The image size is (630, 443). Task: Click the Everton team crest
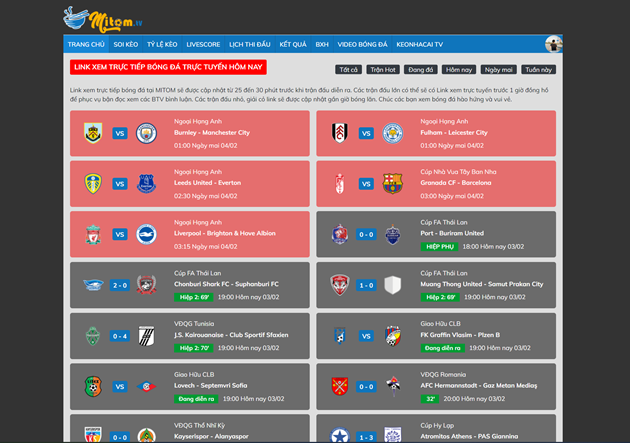click(146, 184)
